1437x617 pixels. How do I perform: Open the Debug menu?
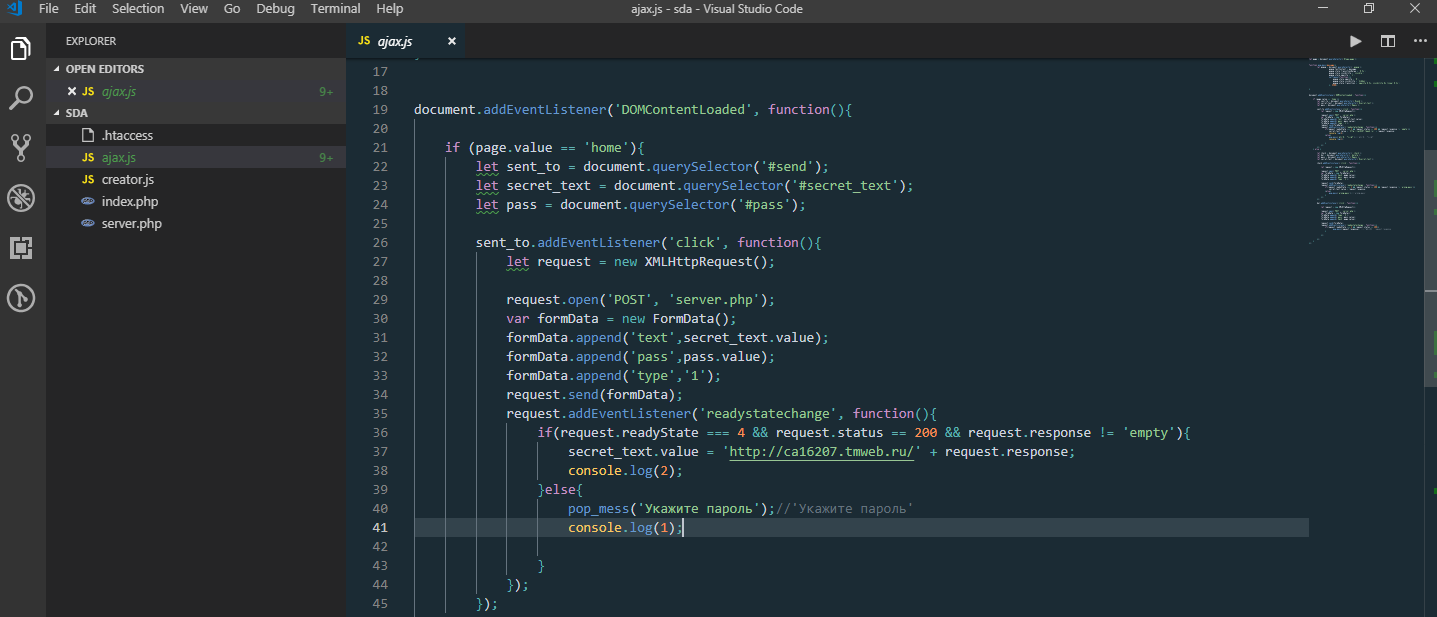pos(275,9)
